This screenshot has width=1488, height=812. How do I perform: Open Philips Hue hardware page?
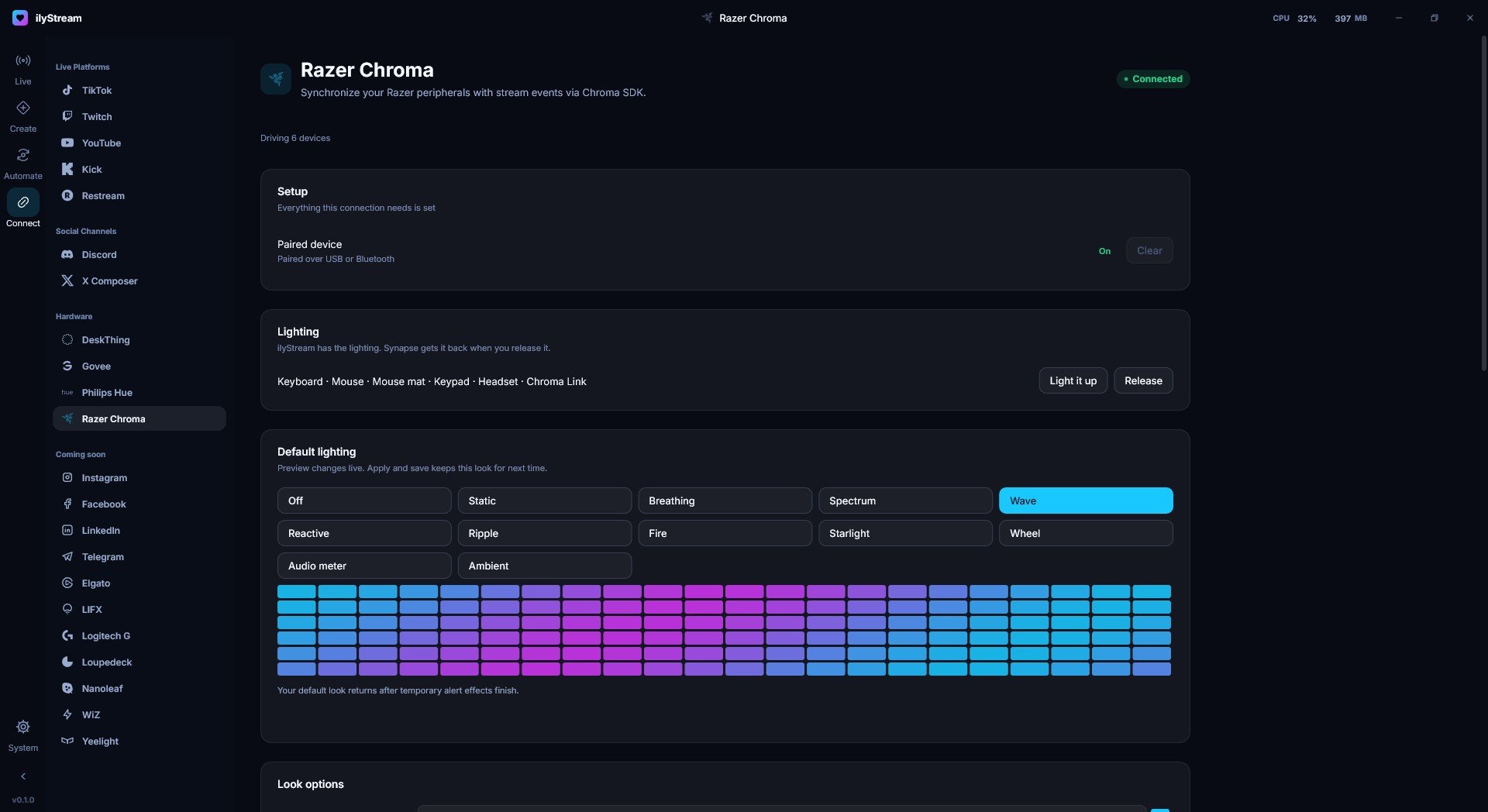click(139, 392)
